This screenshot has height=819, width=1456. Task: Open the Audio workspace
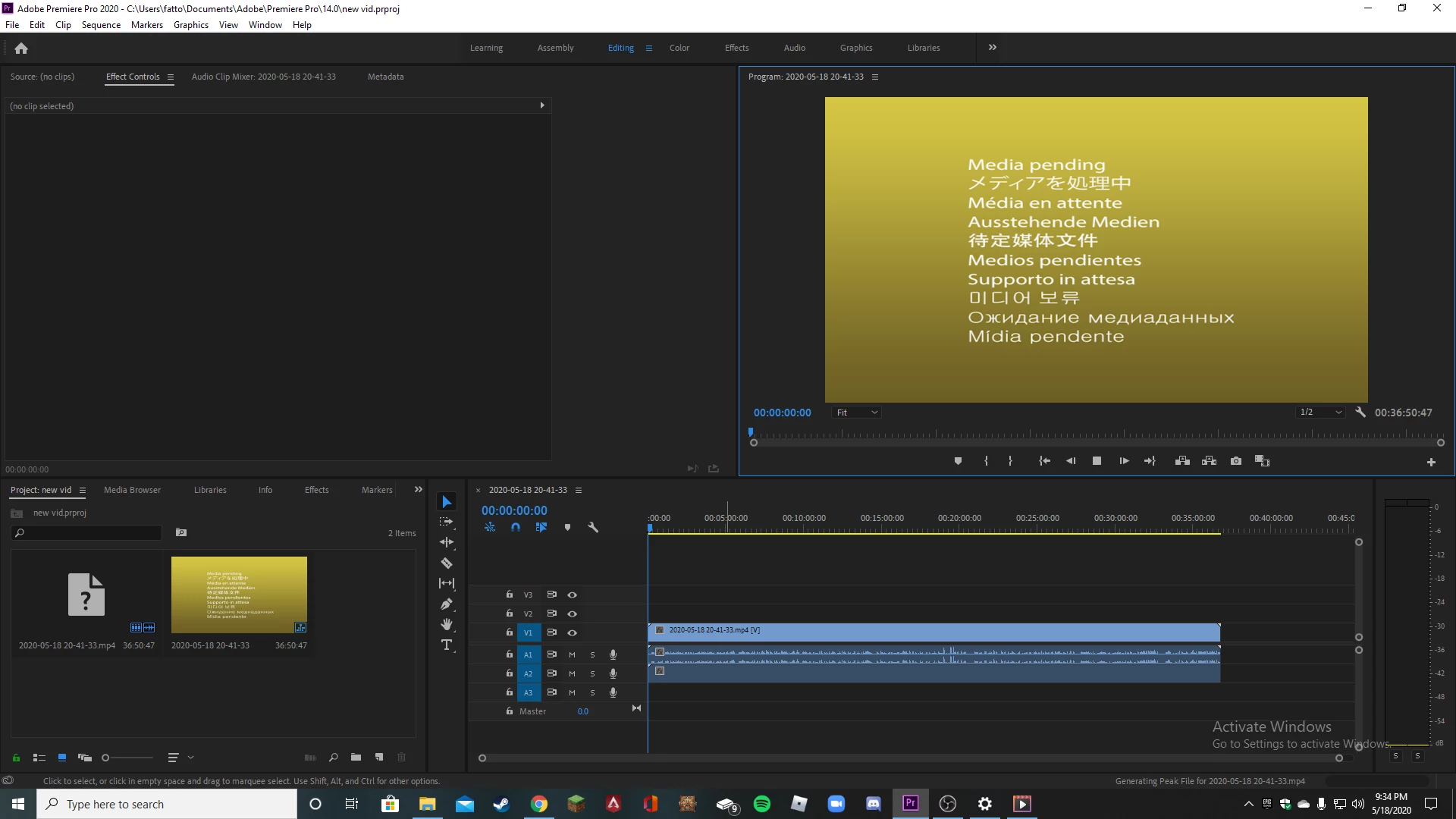[x=794, y=48]
